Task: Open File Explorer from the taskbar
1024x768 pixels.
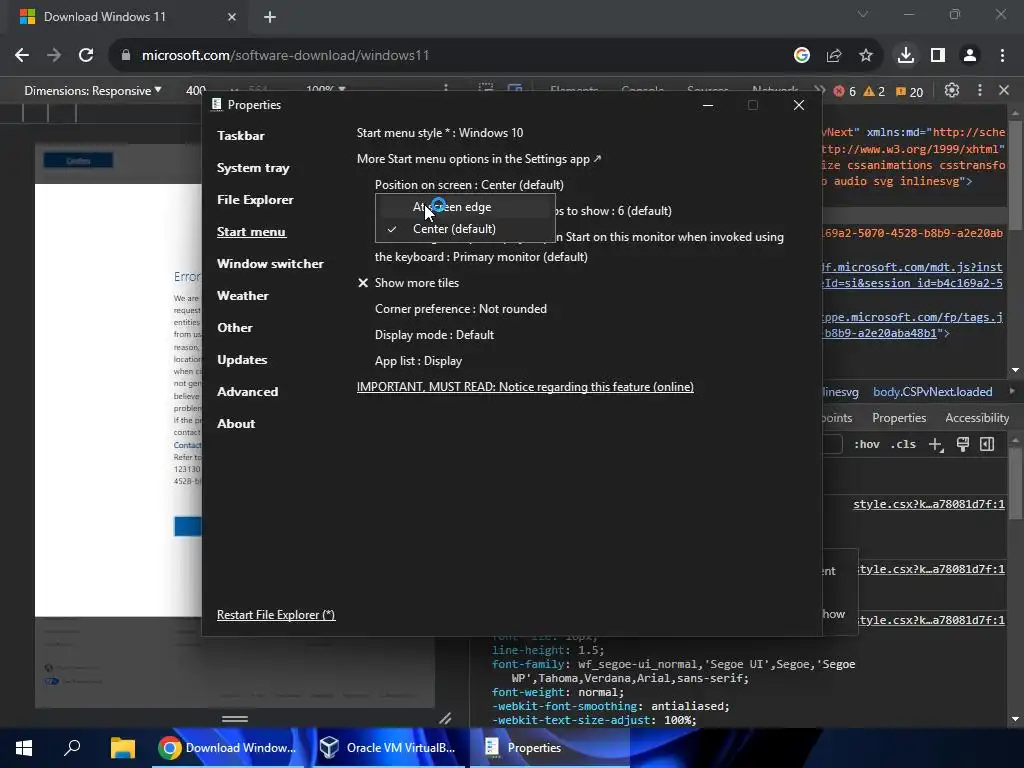Action: (x=122, y=748)
